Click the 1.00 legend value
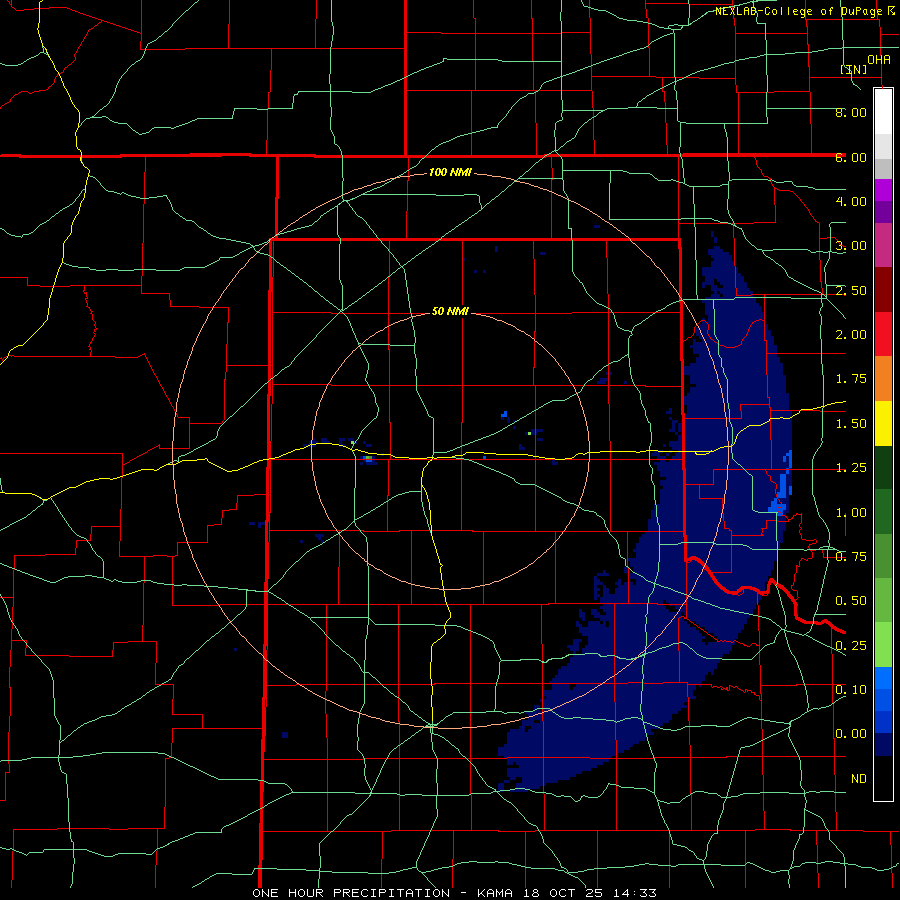 pyautogui.click(x=851, y=513)
